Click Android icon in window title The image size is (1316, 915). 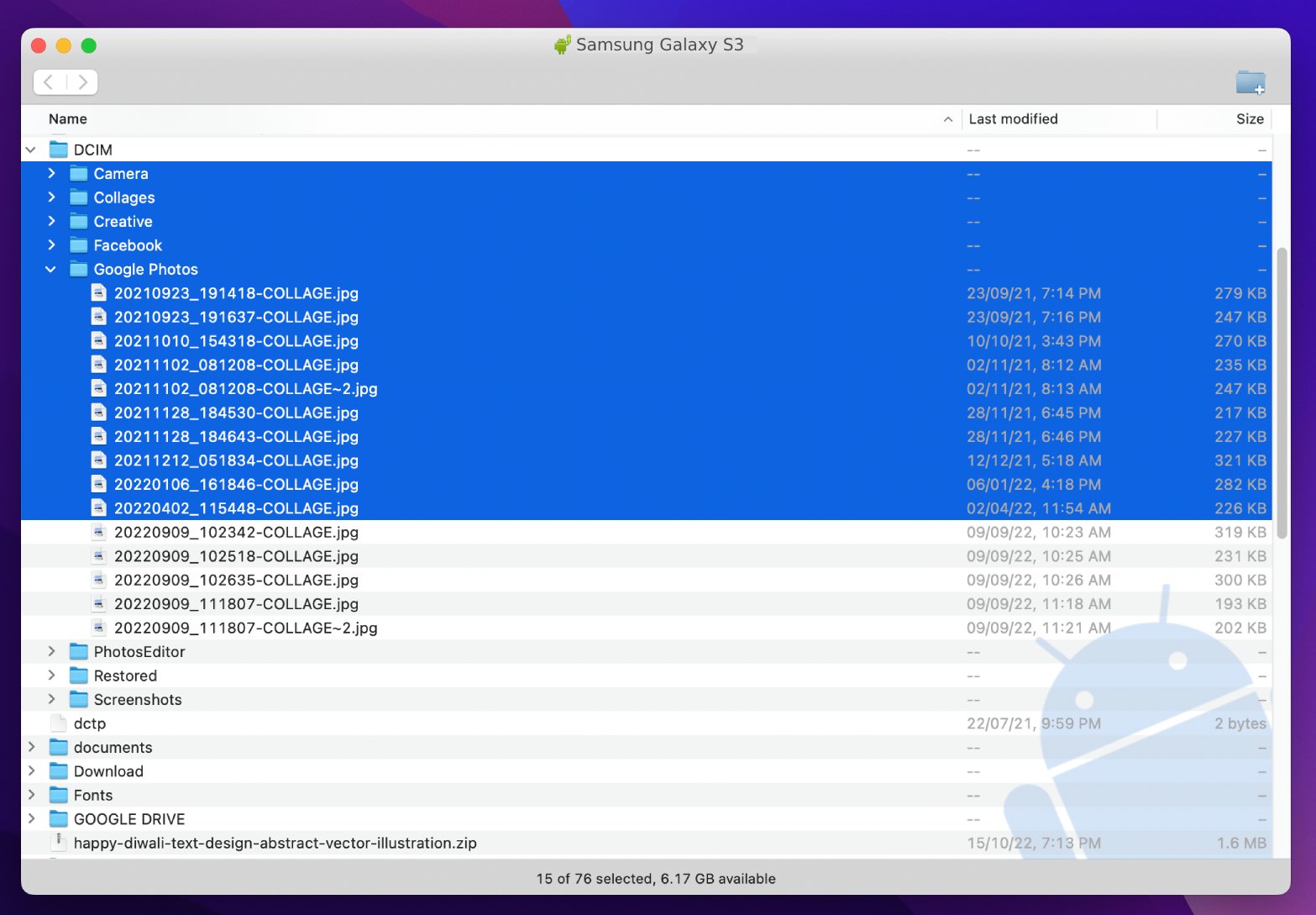point(562,45)
